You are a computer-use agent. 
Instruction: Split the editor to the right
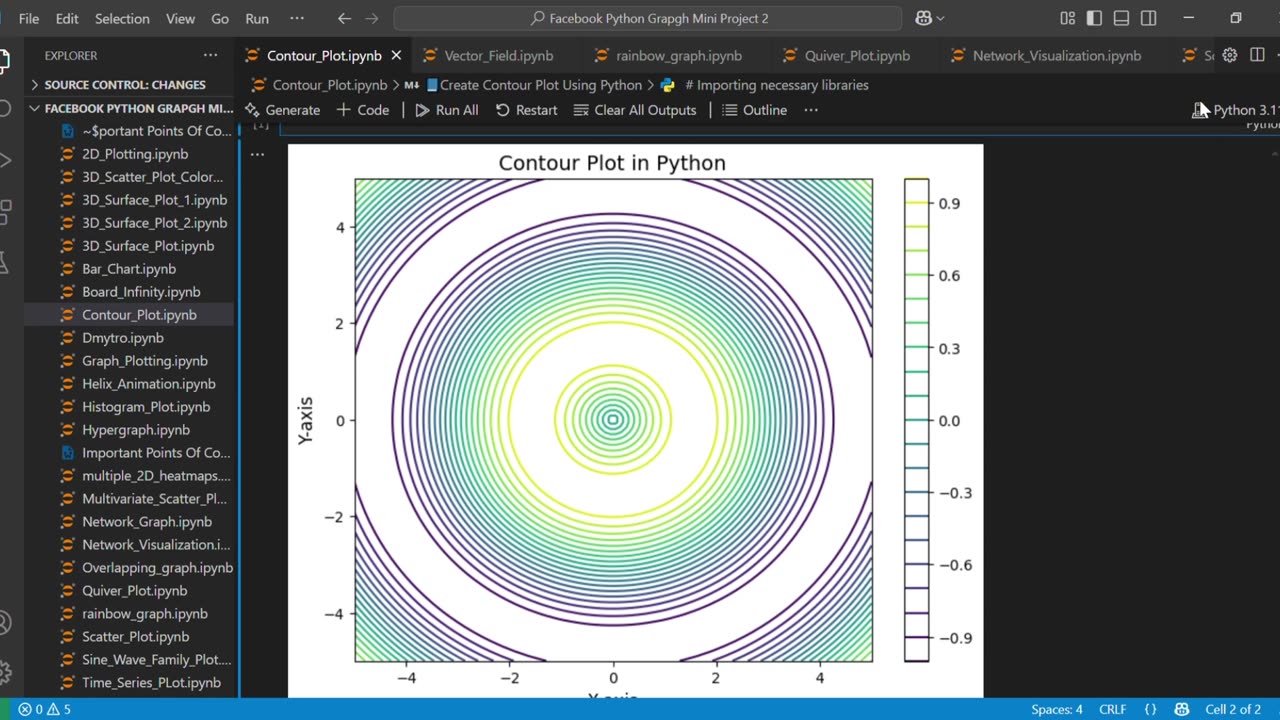coord(1257,56)
